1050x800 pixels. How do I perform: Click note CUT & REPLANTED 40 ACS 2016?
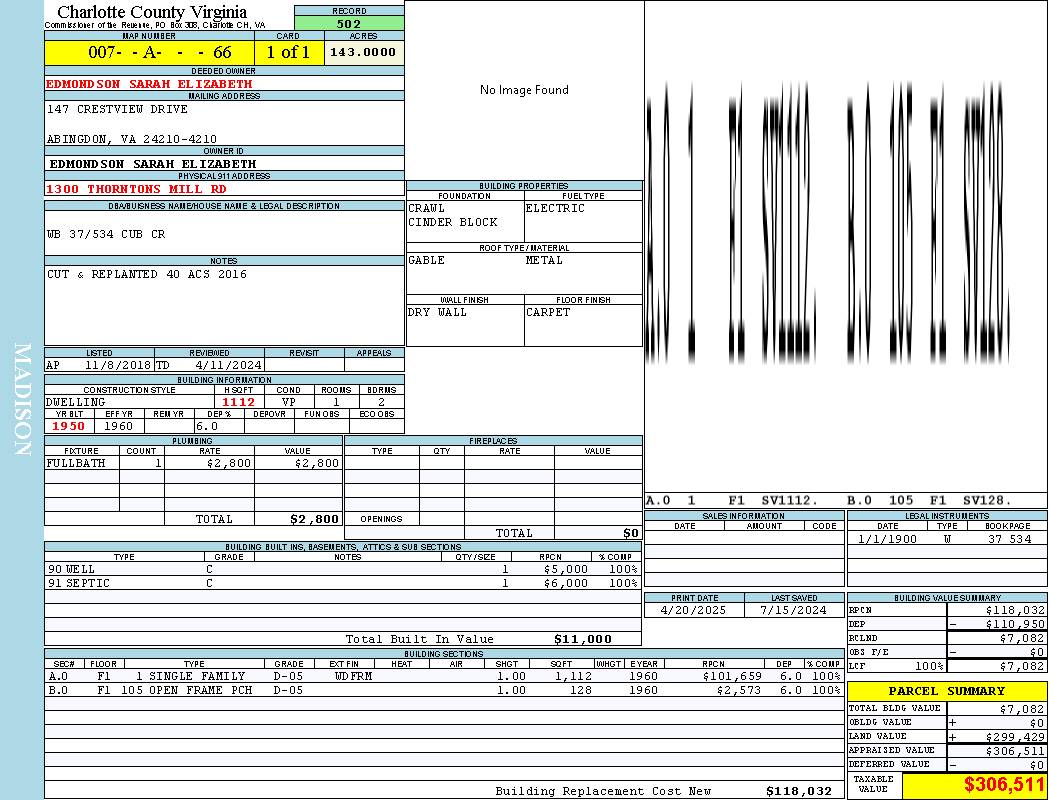click(x=147, y=274)
